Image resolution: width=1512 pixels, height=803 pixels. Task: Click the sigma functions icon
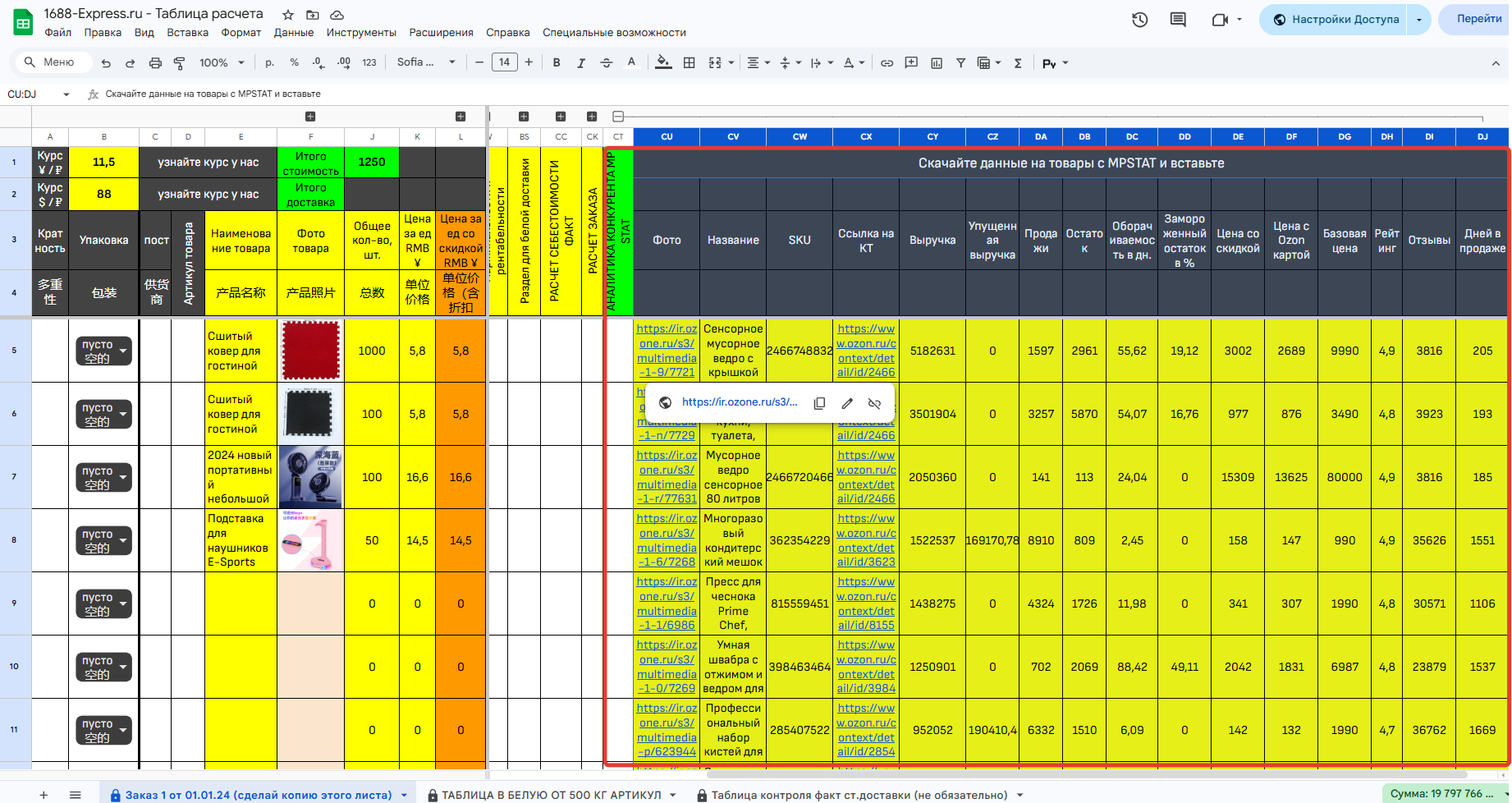[1018, 63]
